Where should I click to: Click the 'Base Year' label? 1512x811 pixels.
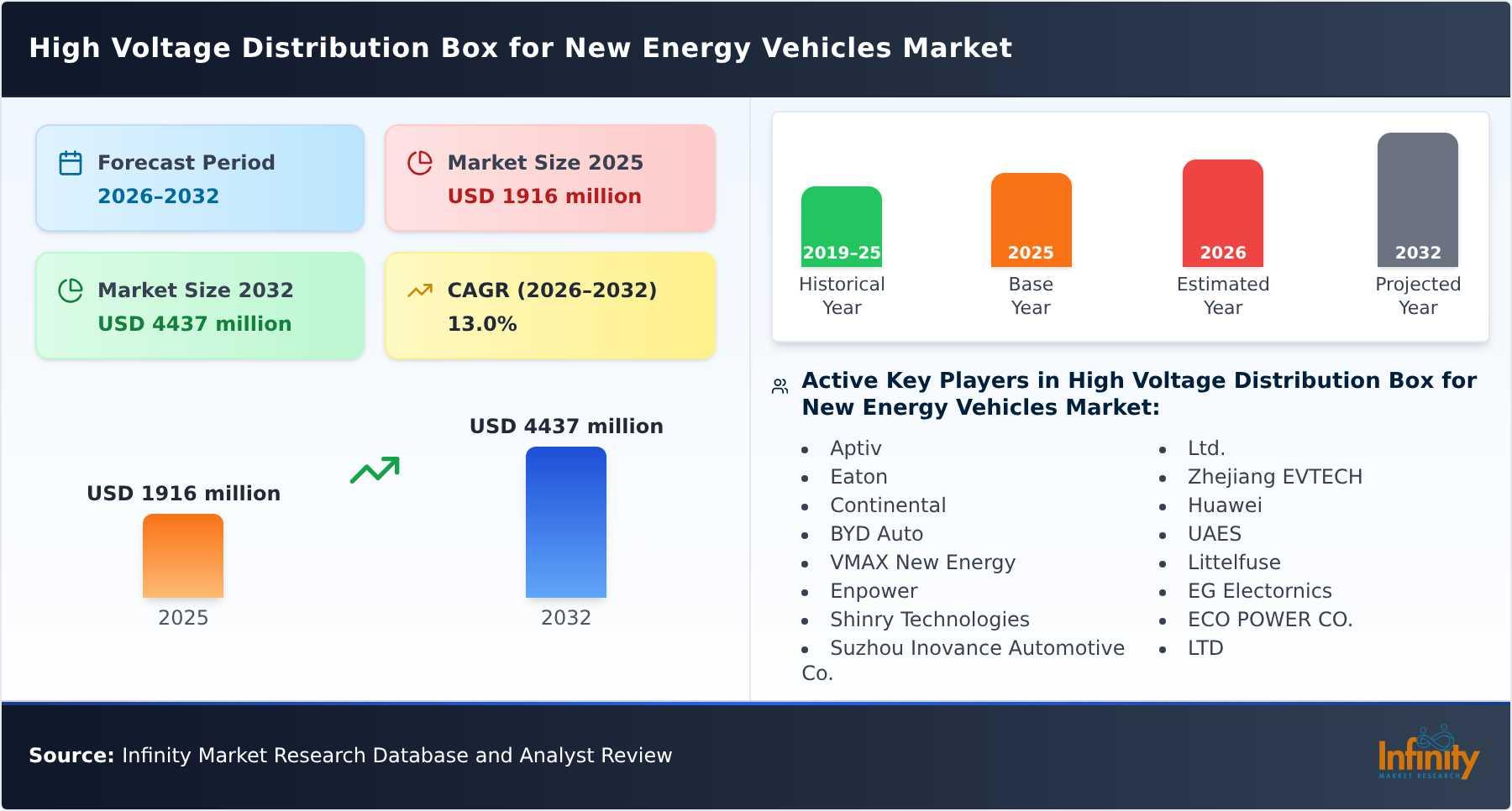pos(1031,296)
